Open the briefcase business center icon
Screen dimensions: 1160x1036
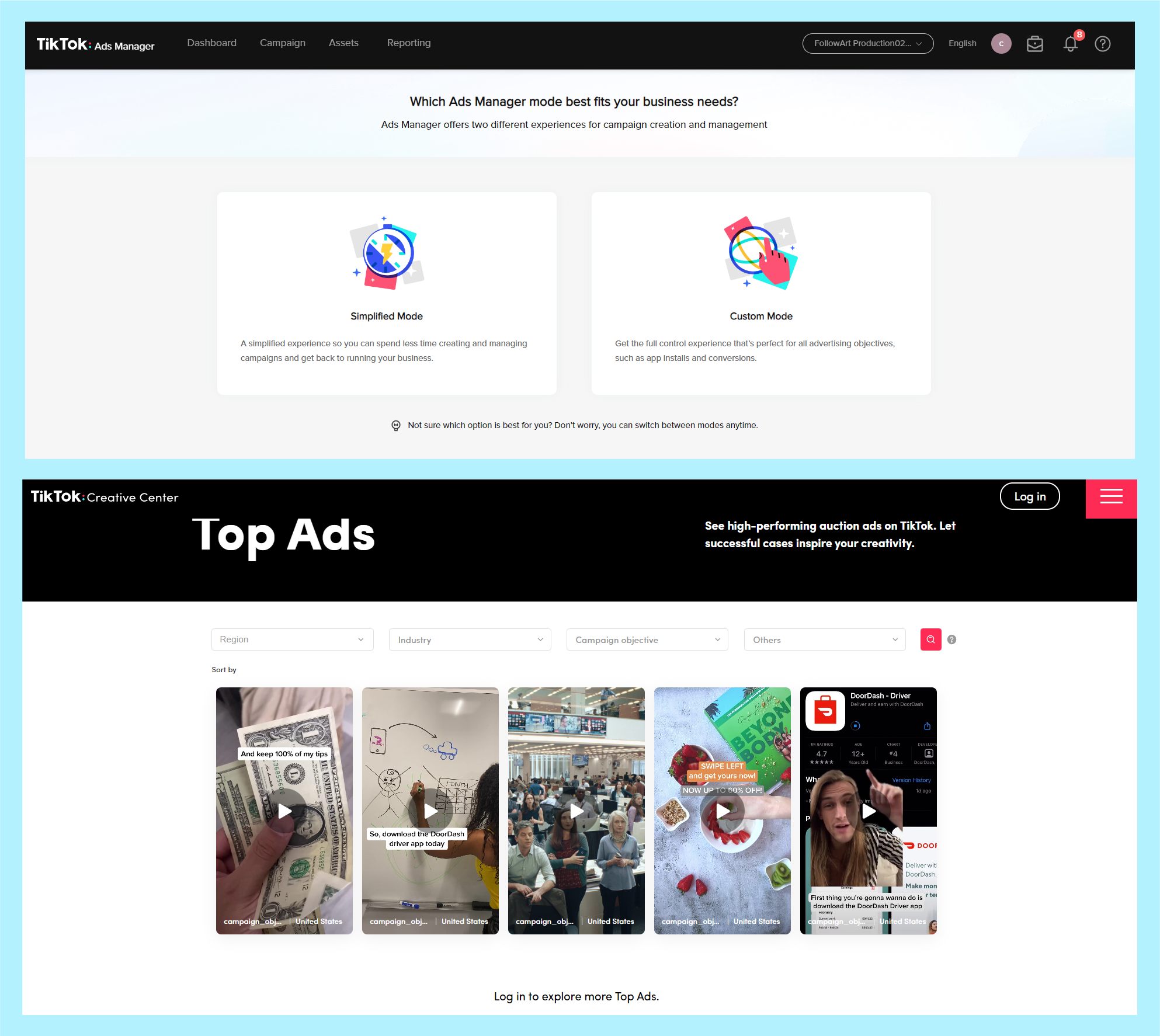click(x=1034, y=44)
